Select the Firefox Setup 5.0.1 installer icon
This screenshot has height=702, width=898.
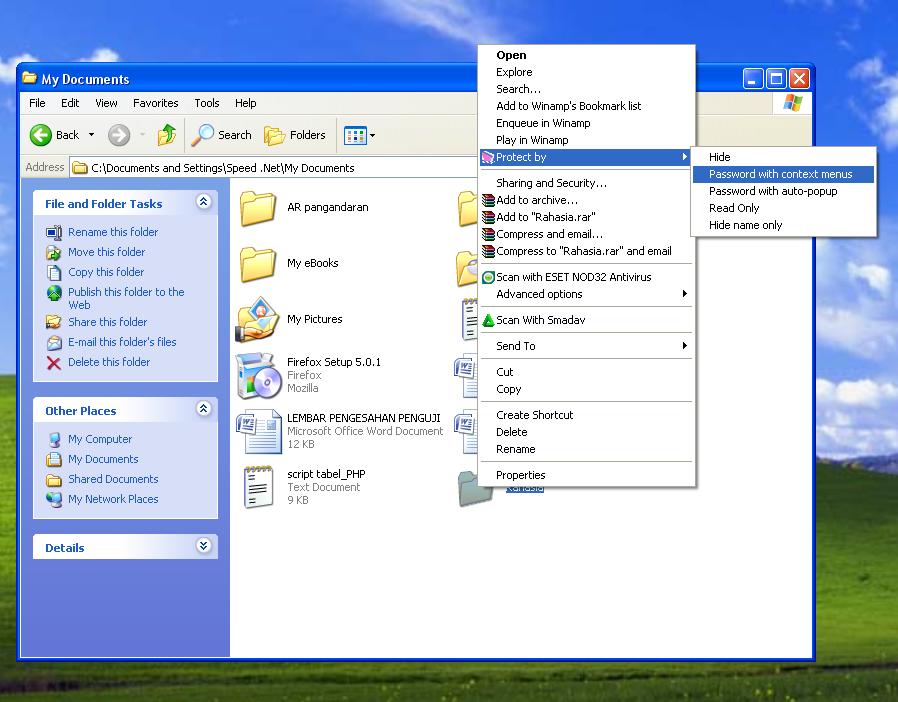tap(258, 376)
